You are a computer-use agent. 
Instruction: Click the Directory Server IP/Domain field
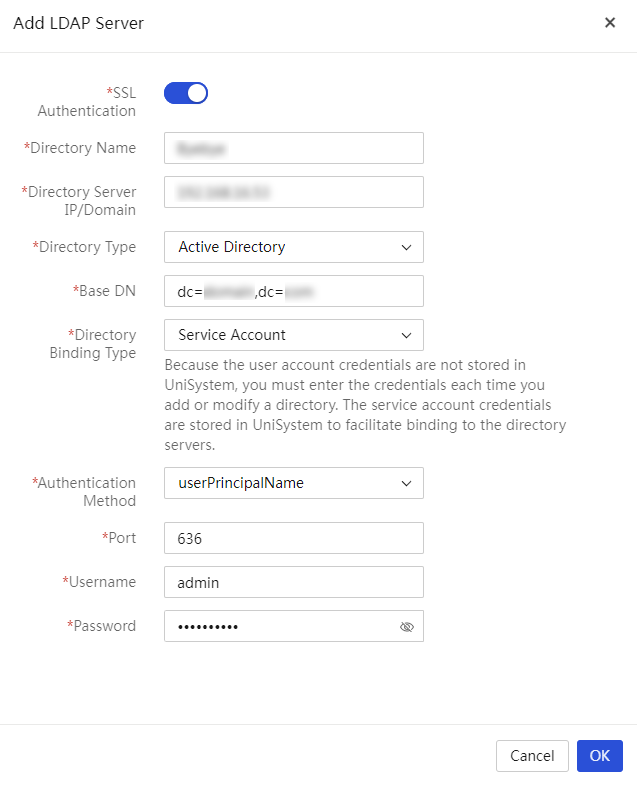coord(294,192)
